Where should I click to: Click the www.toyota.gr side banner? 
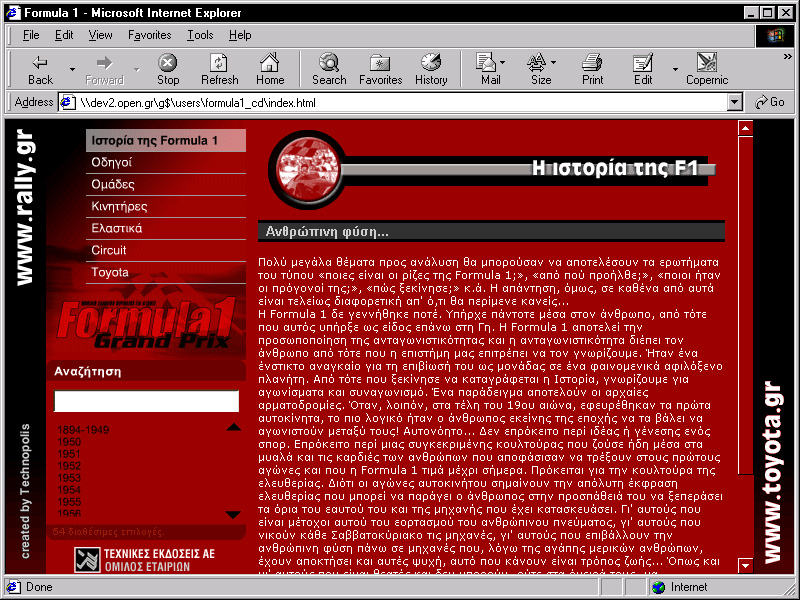(x=772, y=472)
